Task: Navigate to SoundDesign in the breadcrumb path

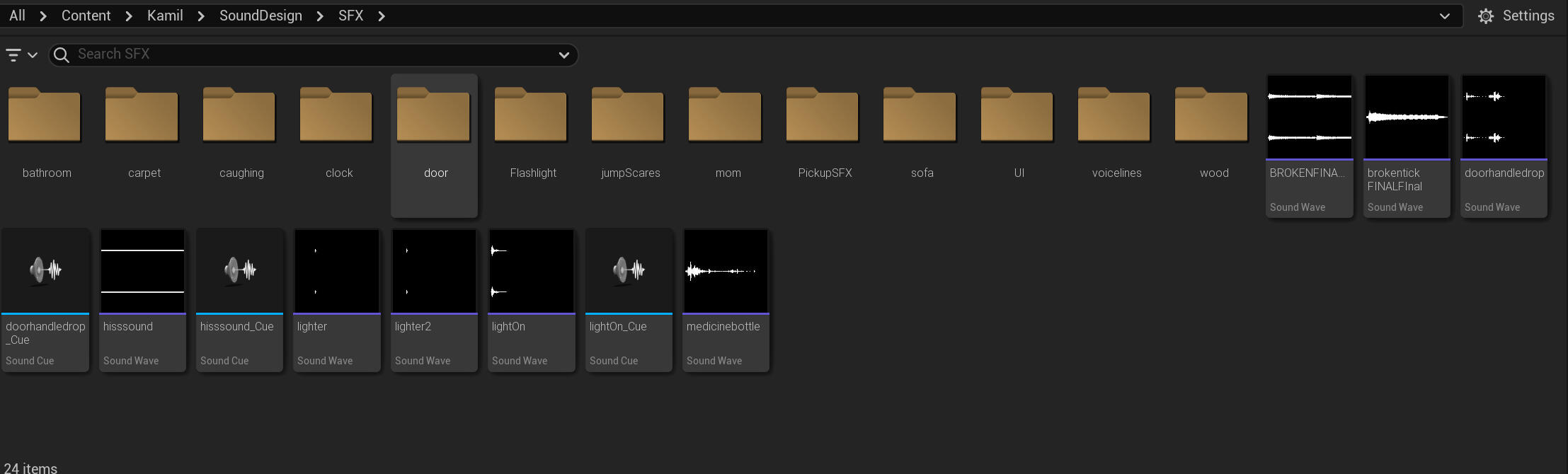Action: 261,16
